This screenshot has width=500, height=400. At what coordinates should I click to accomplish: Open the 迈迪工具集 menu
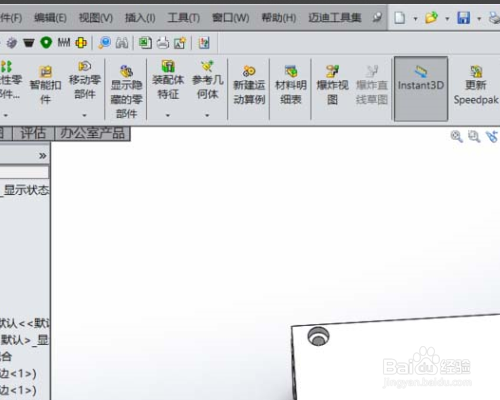click(x=335, y=18)
